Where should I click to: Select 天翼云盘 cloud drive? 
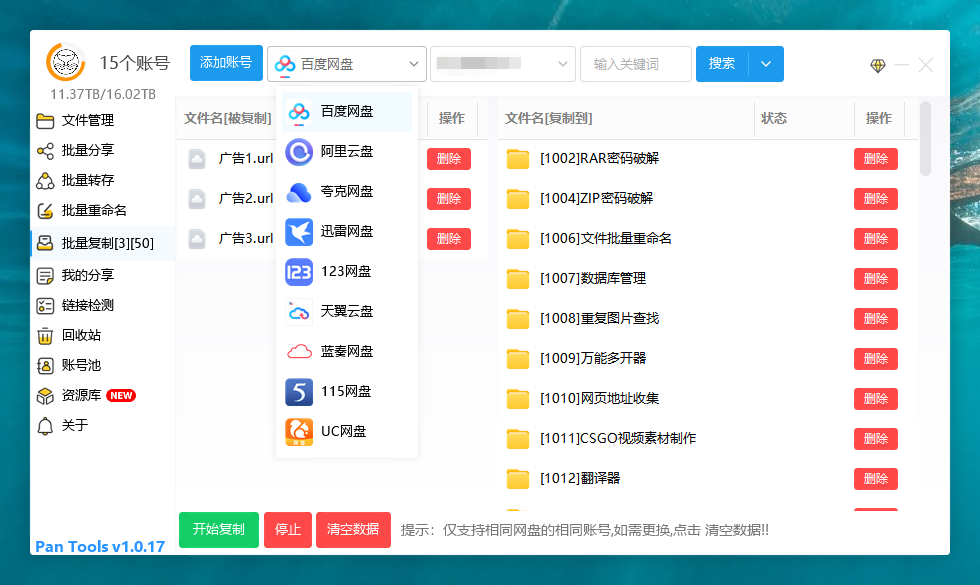click(346, 312)
